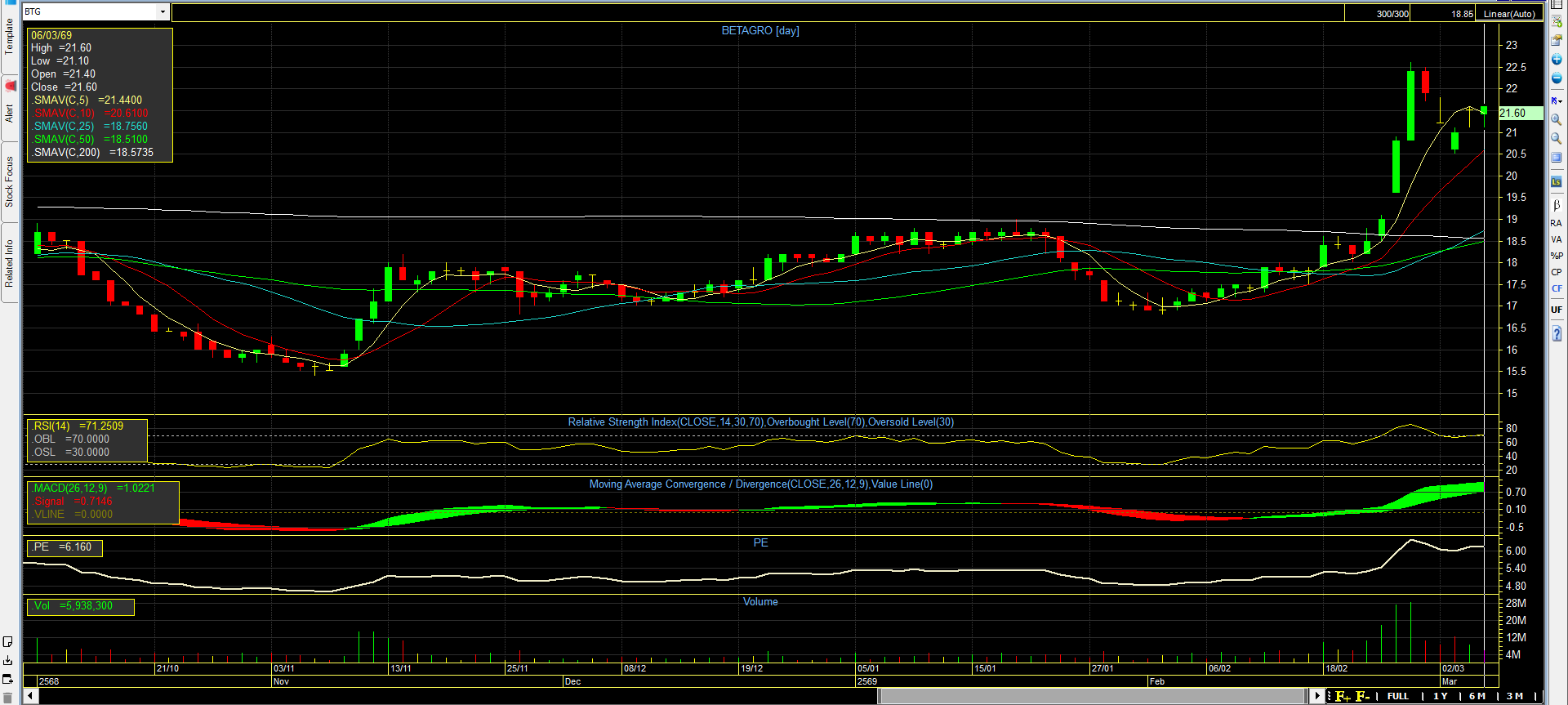The width and height of the screenshot is (1568, 705).
Task: Open the BTG symbol dropdown arrow
Action: 163,11
